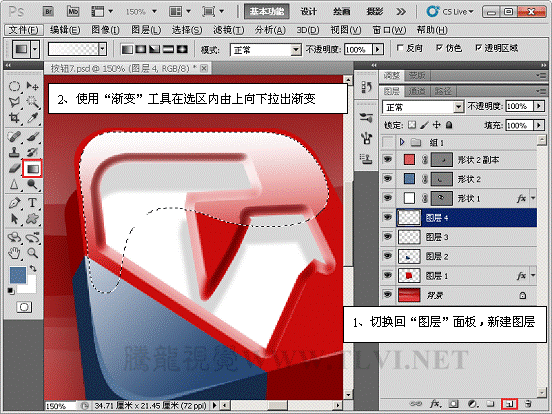Add a layer style via fx button
This screenshot has width=552, height=414.
point(435,403)
